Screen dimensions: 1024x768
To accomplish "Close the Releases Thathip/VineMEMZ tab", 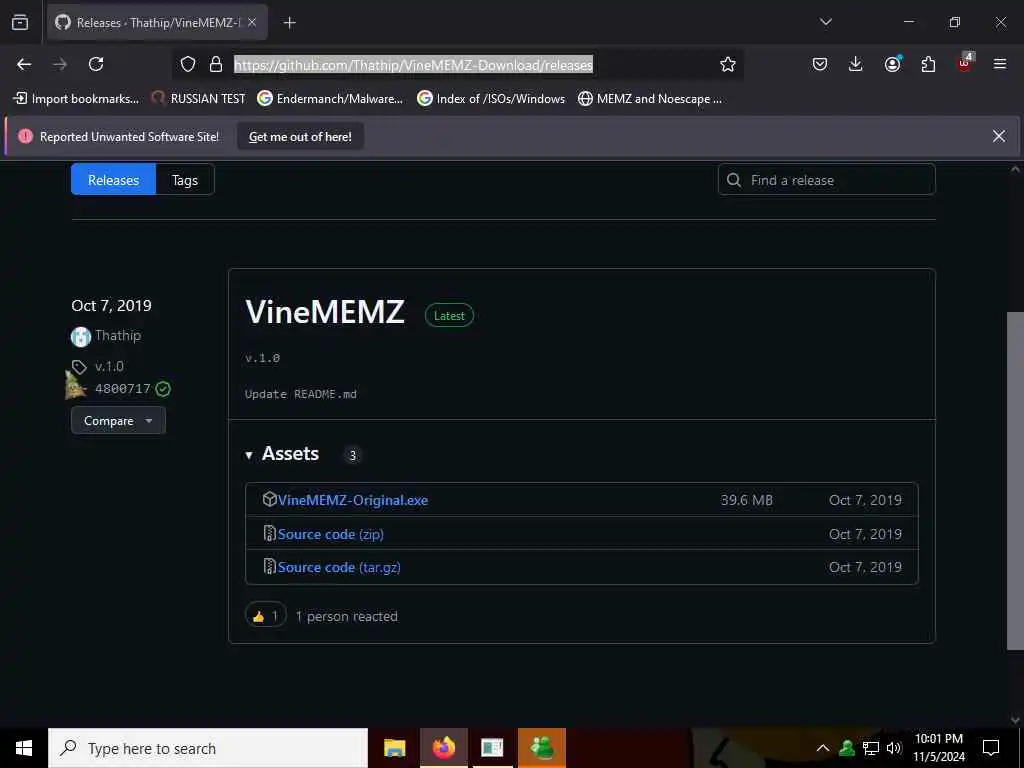I will click(252, 23).
